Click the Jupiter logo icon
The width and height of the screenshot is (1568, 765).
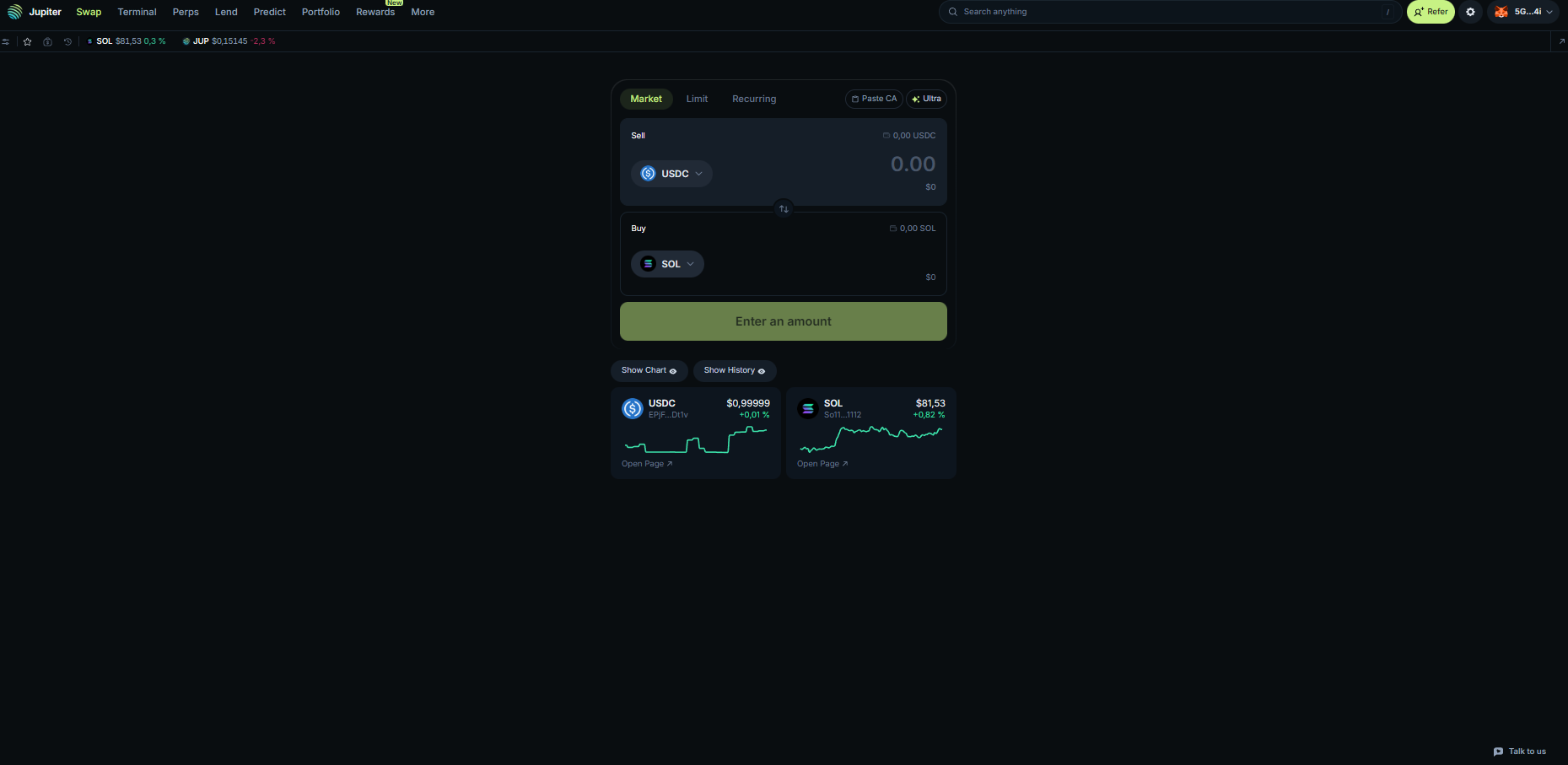(x=14, y=12)
